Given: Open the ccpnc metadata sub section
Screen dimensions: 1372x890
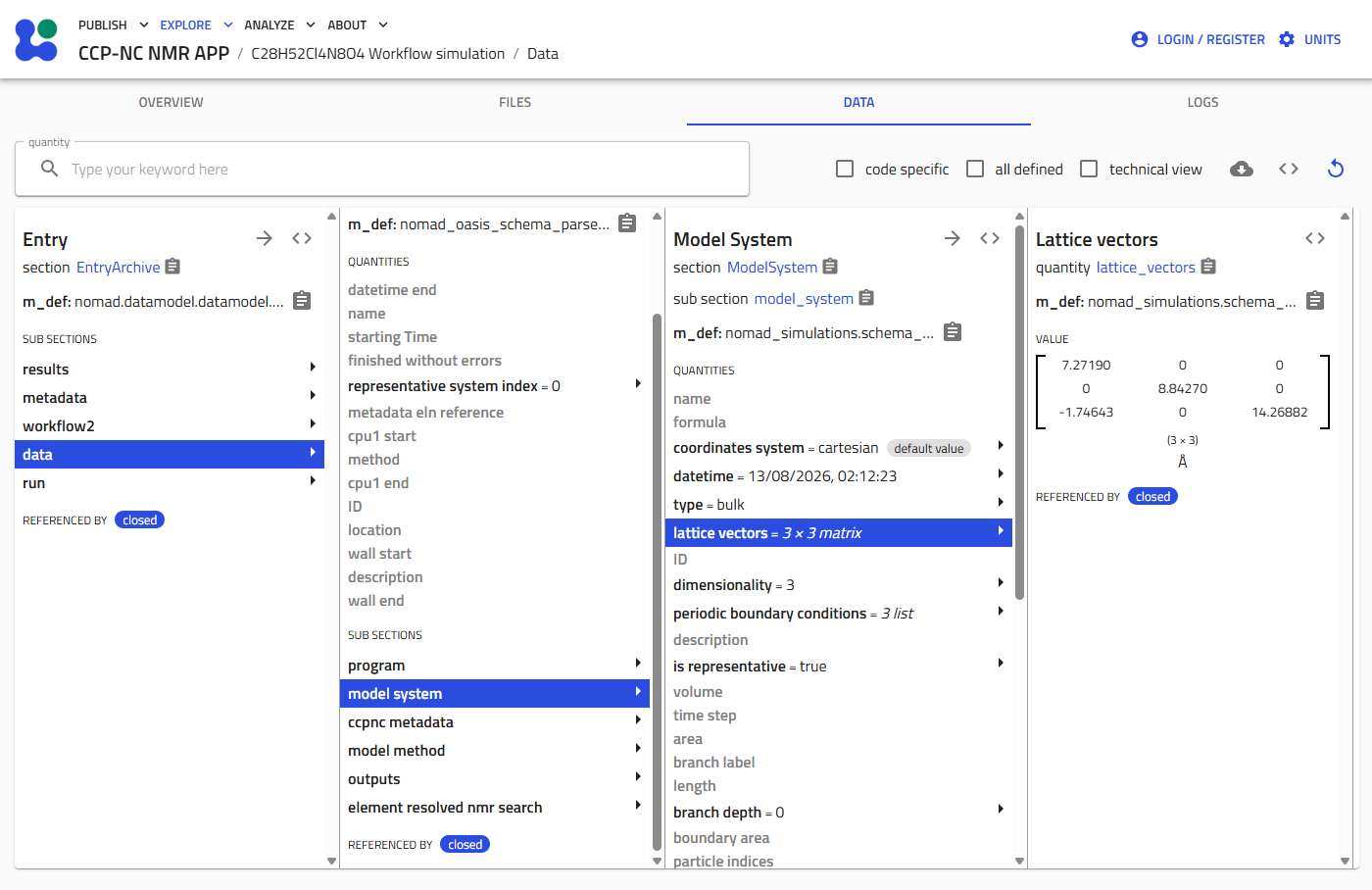Looking at the screenshot, I should [494, 722].
